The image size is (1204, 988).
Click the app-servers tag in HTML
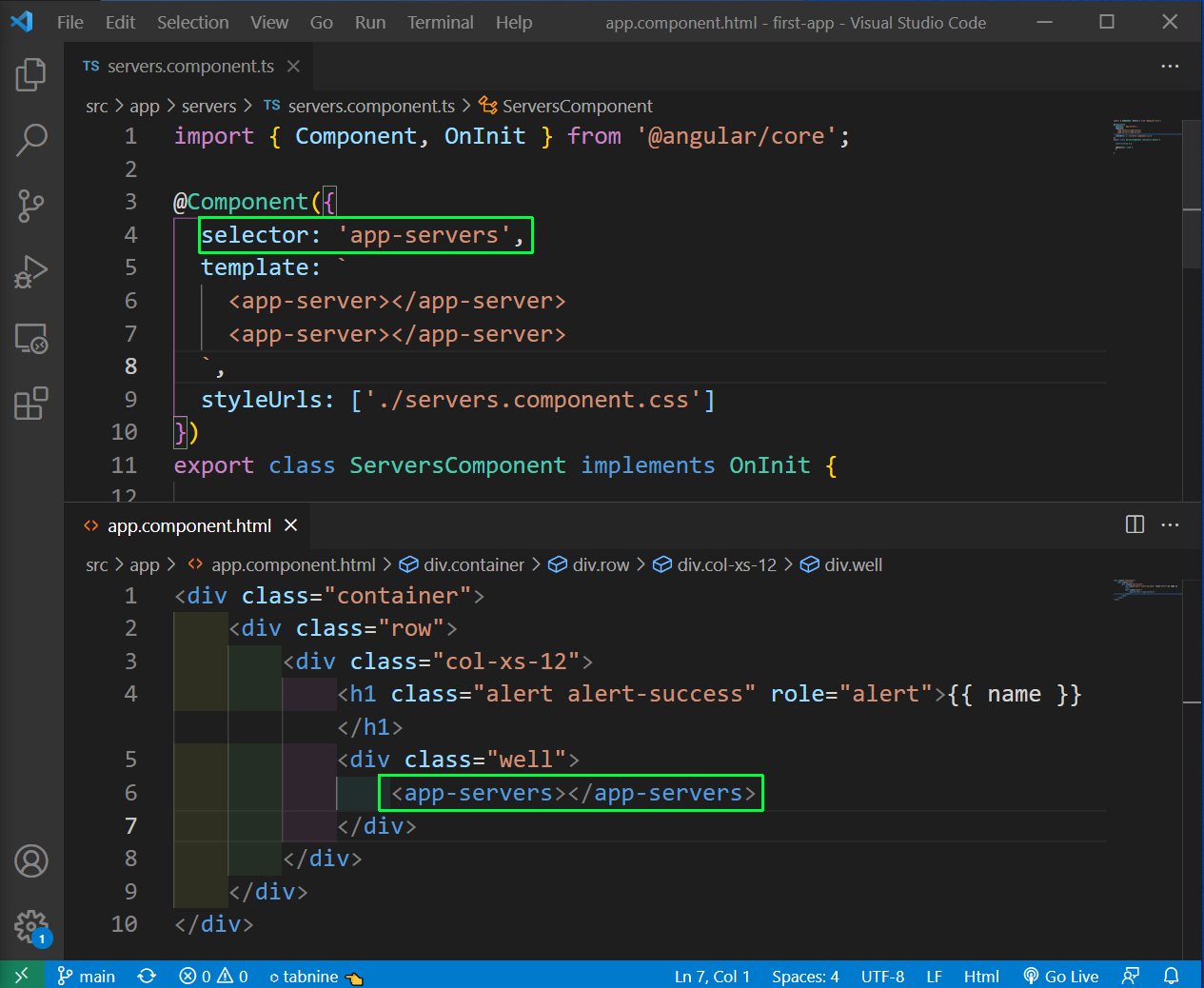574,793
